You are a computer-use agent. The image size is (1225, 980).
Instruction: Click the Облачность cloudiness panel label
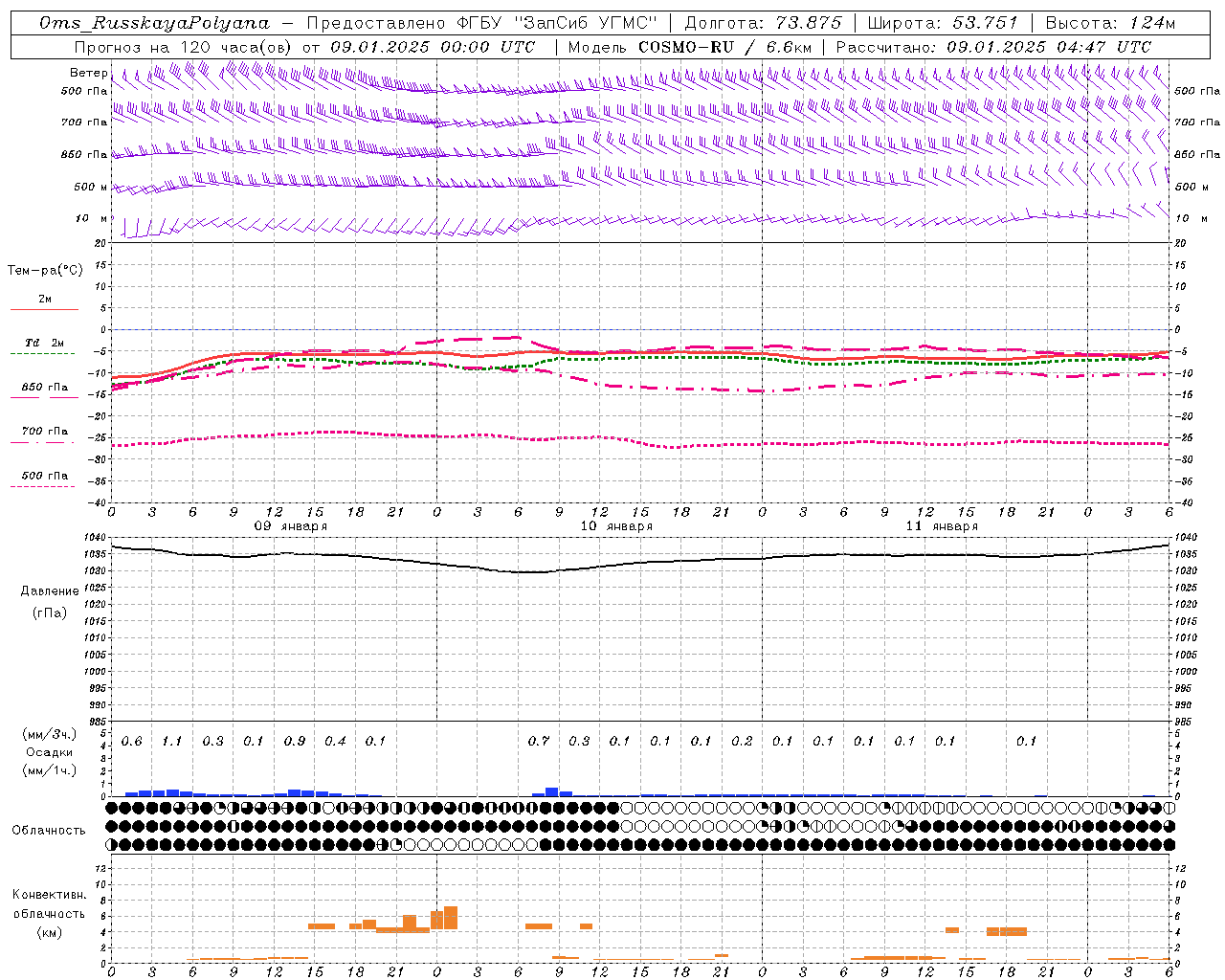tap(49, 830)
